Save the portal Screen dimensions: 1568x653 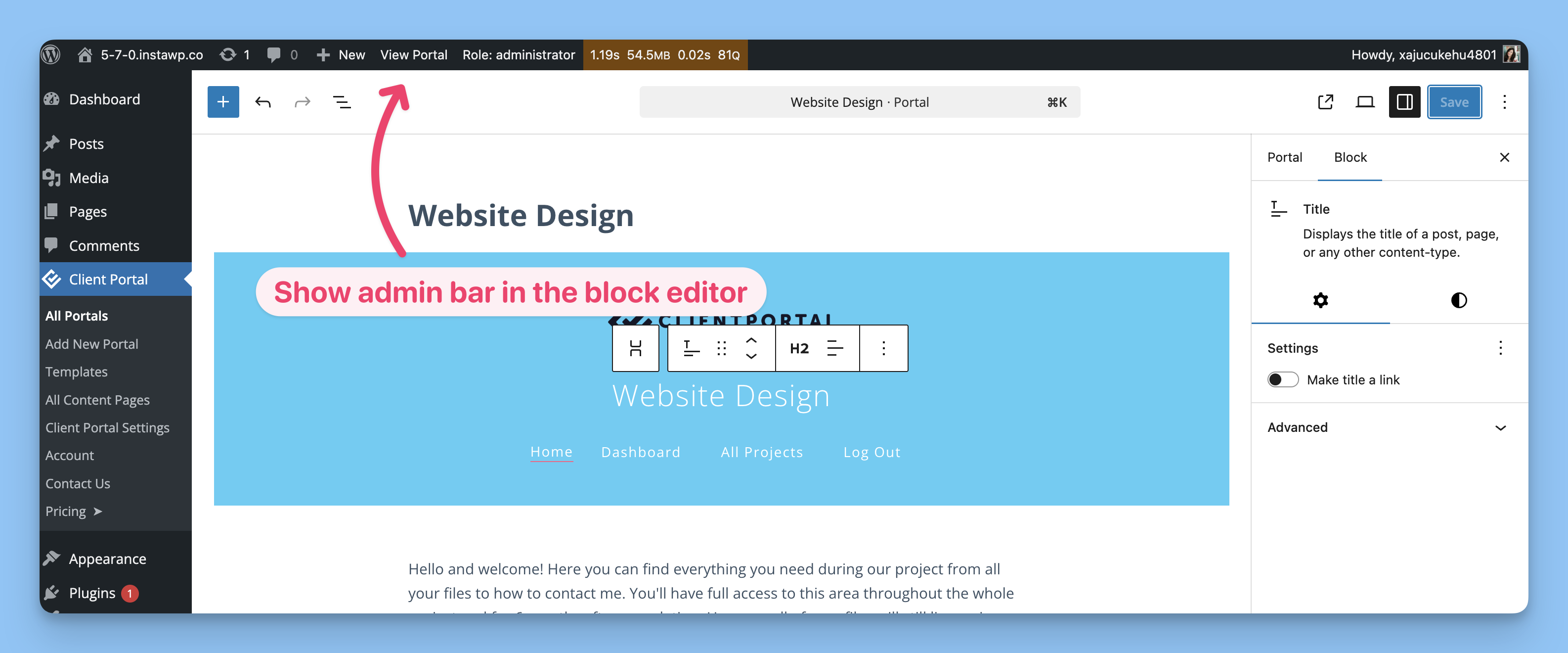click(x=1454, y=102)
